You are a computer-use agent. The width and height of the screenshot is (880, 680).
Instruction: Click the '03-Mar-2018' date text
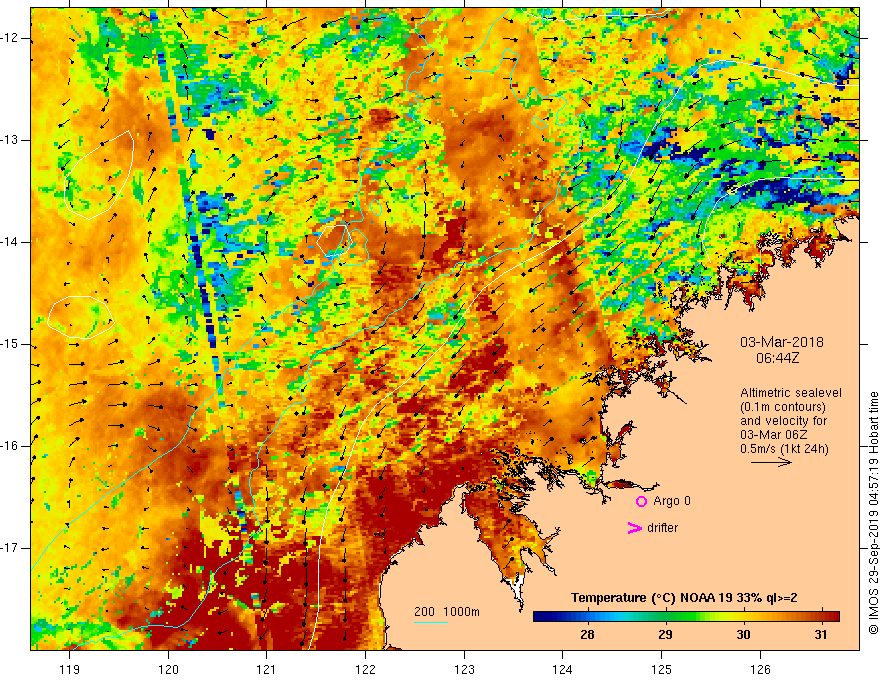click(782, 342)
